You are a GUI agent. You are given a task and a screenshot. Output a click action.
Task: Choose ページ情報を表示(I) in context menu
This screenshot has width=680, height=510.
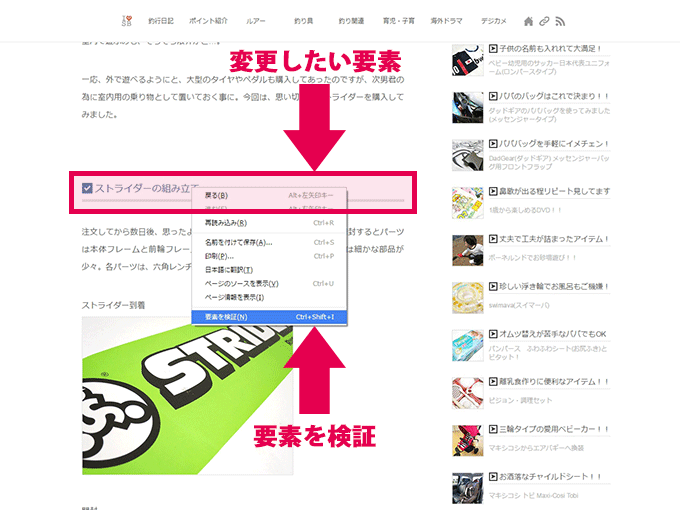click(x=269, y=298)
